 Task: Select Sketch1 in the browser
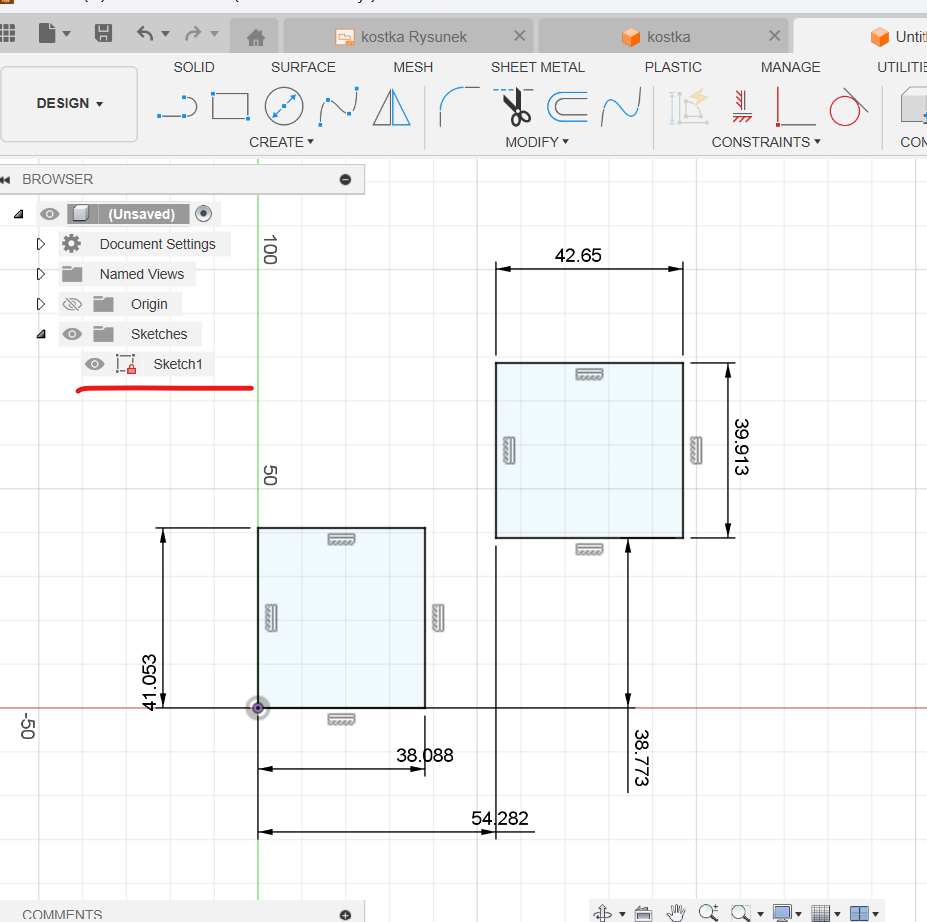pyautogui.click(x=178, y=364)
